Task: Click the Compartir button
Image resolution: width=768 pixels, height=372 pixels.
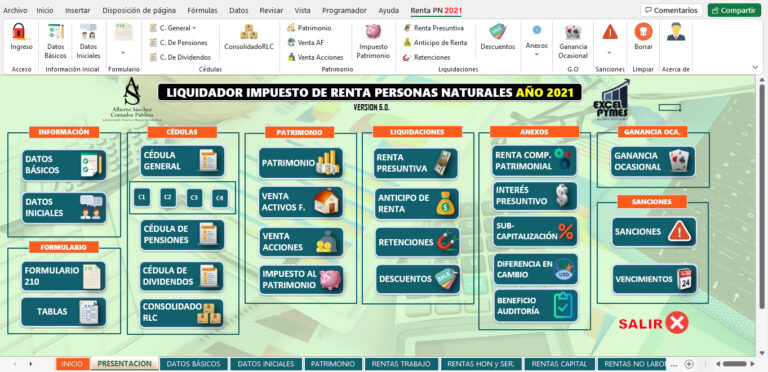Action: click(734, 10)
